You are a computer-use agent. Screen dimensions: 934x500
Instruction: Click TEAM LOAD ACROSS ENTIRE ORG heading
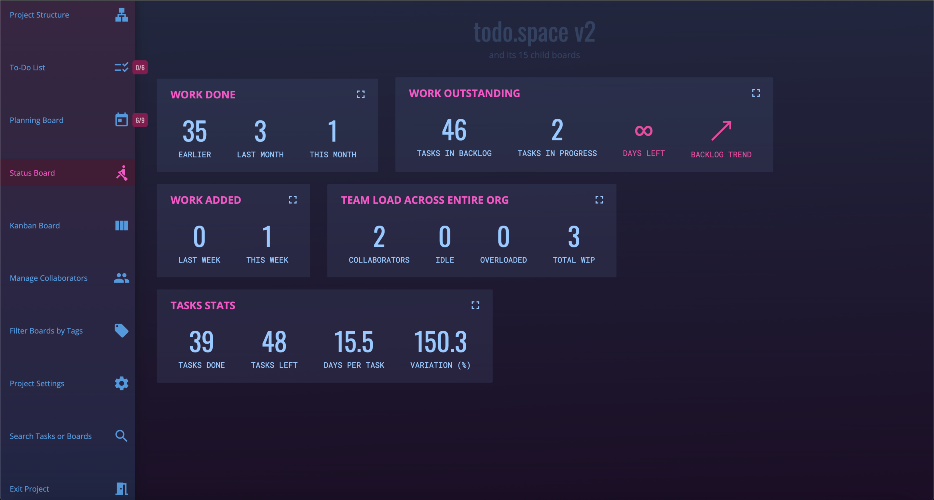(425, 200)
